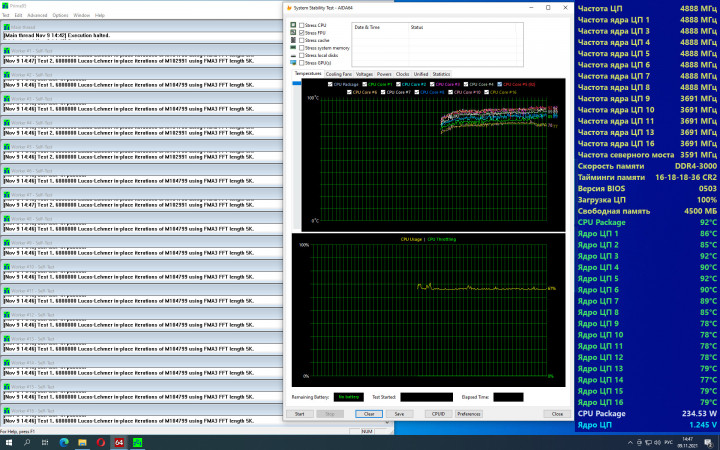Click the Worker #16 window icon in Prime95
The width and height of the screenshot is (720, 450).
[6, 411]
